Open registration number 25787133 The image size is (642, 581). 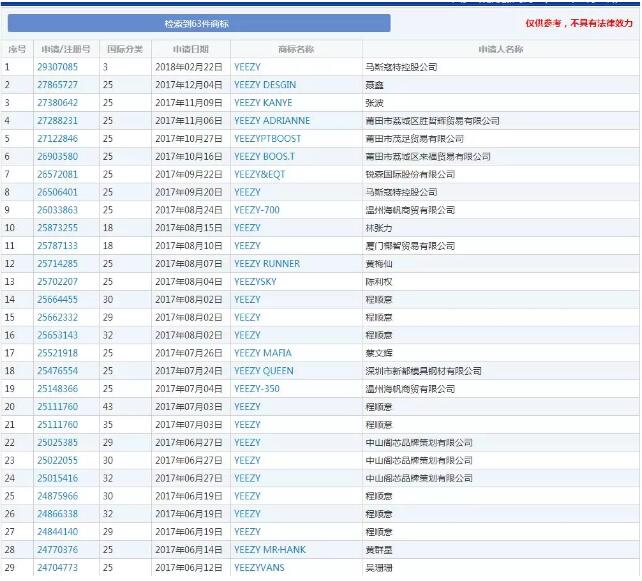(x=57, y=246)
